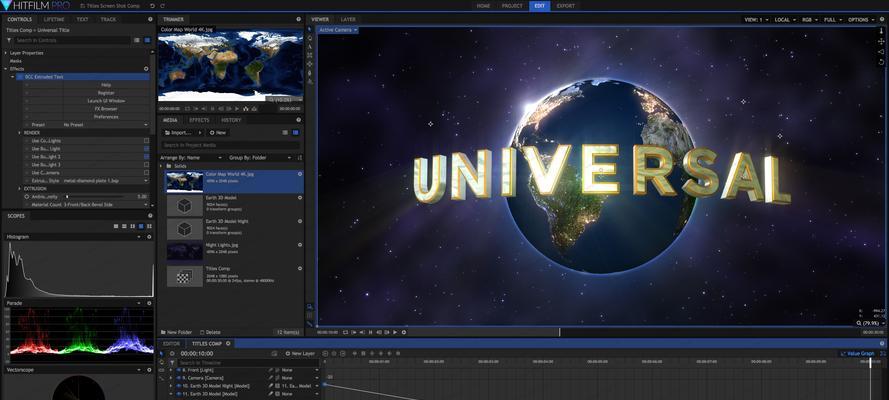889x400 pixels.
Task: Open the Controls panel options icon
Action: tap(150, 19)
